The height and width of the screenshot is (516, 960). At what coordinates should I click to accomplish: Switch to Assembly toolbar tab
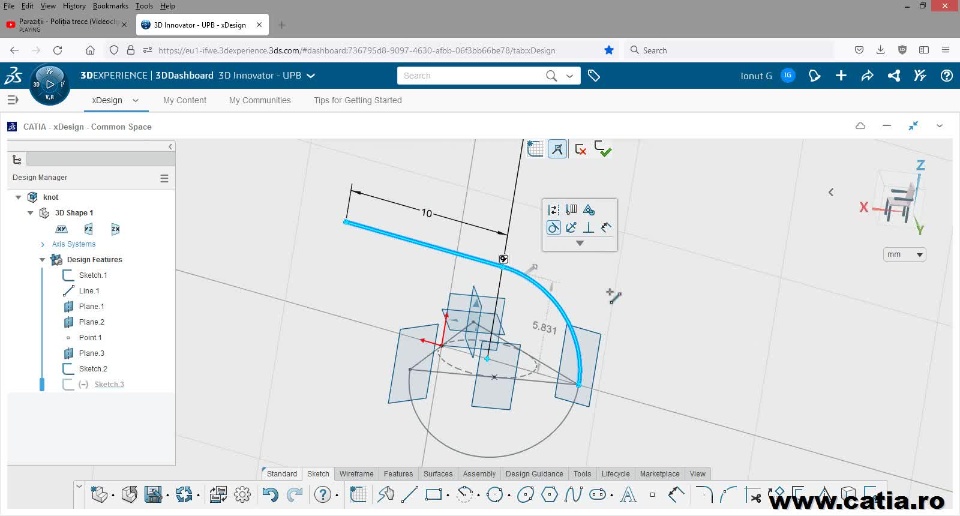(479, 474)
